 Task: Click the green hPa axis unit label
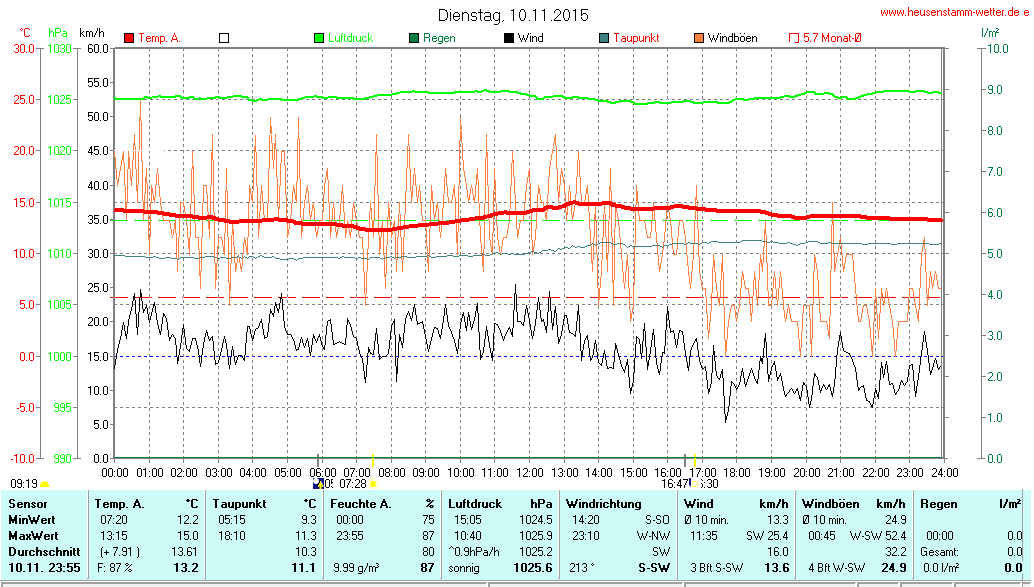[x=58, y=33]
